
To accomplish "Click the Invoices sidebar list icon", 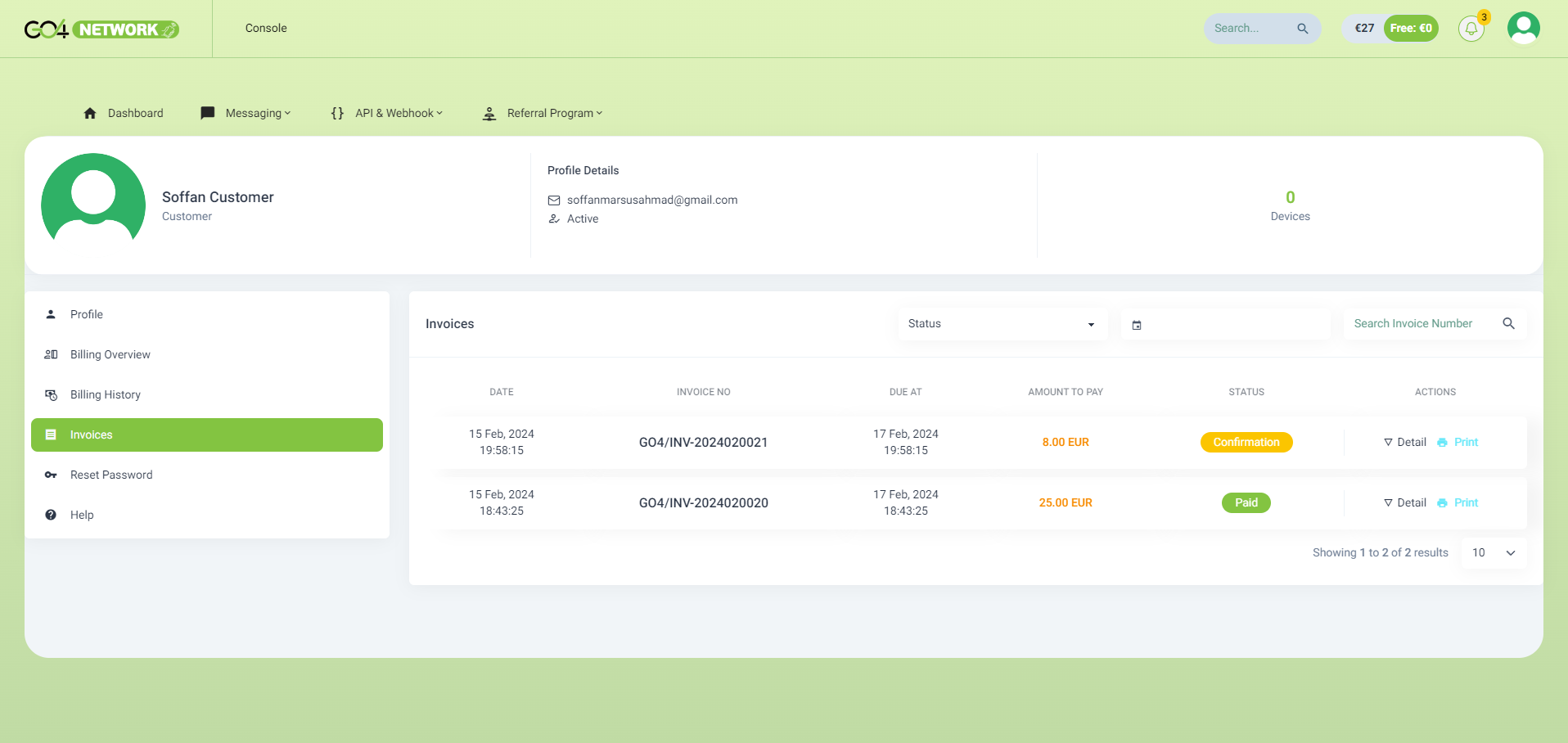I will (x=51, y=435).
